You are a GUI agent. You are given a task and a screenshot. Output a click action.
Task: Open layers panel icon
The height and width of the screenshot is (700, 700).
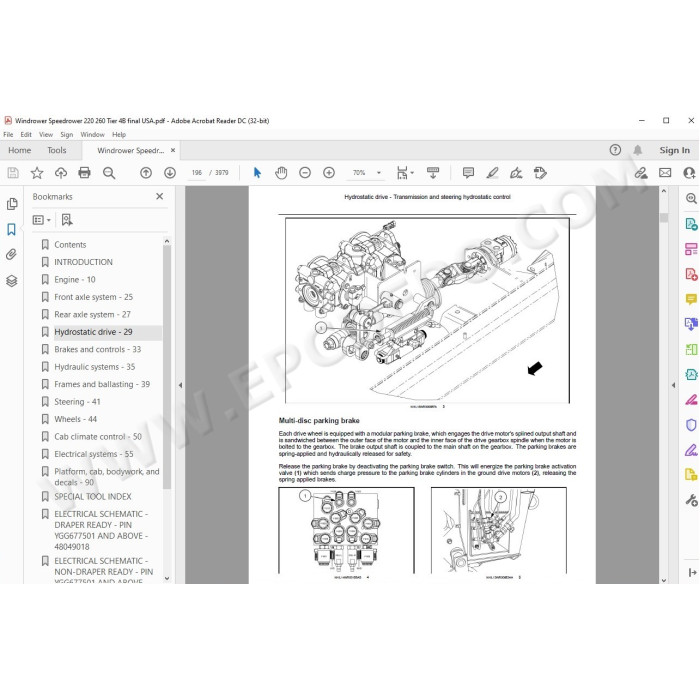pyautogui.click(x=12, y=281)
